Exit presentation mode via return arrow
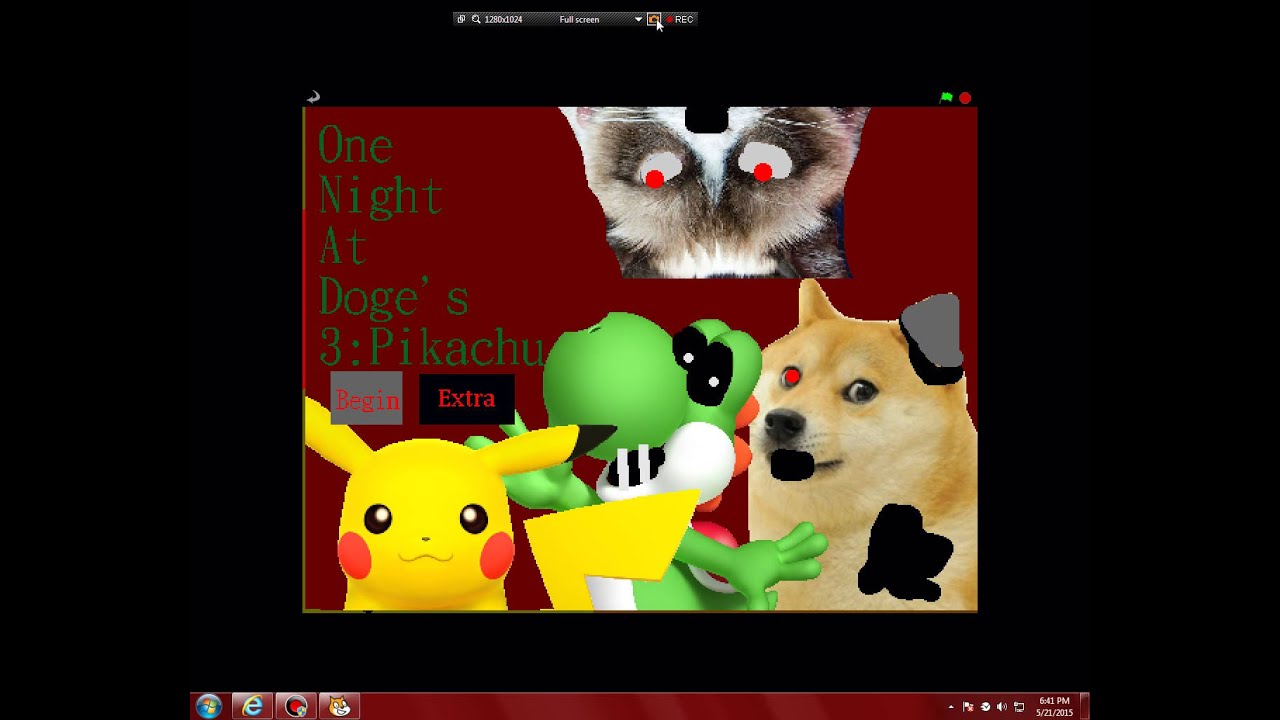The height and width of the screenshot is (720, 1280). click(313, 97)
